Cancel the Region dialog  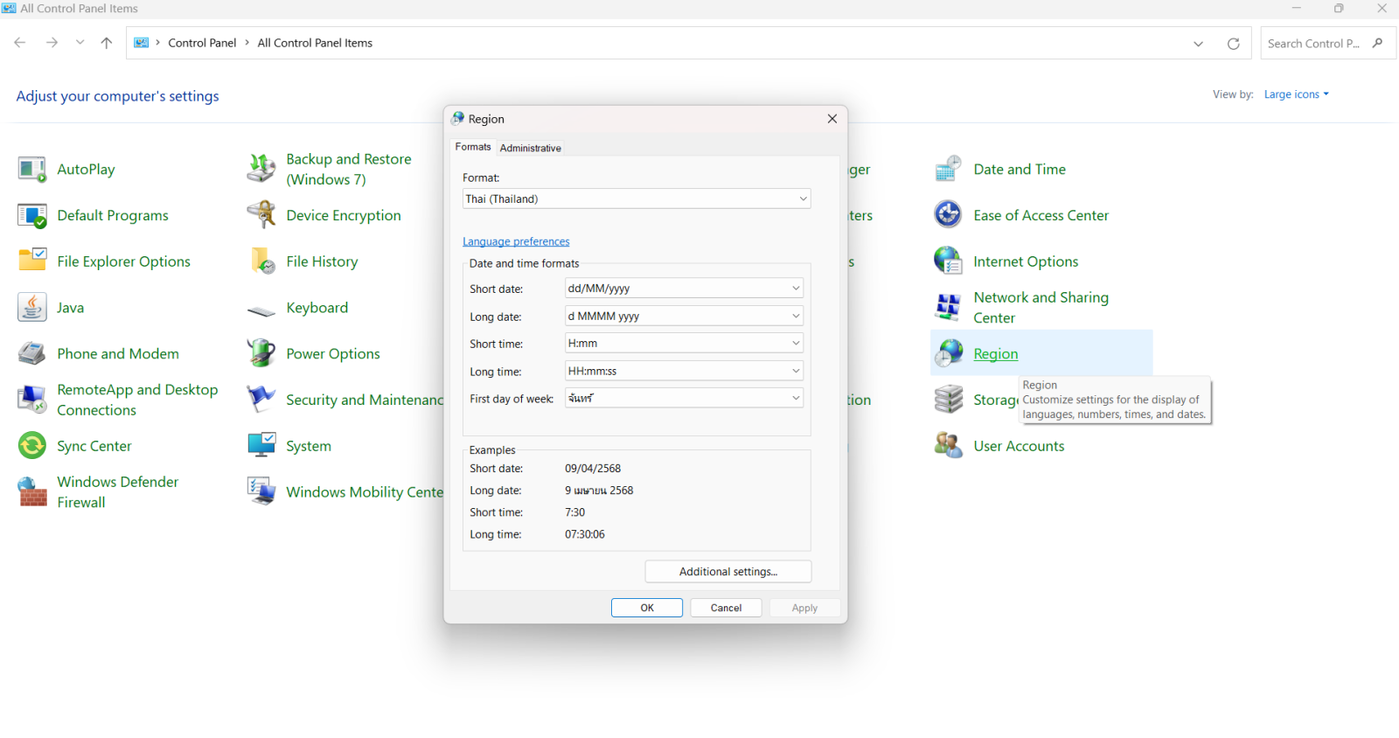pos(726,608)
